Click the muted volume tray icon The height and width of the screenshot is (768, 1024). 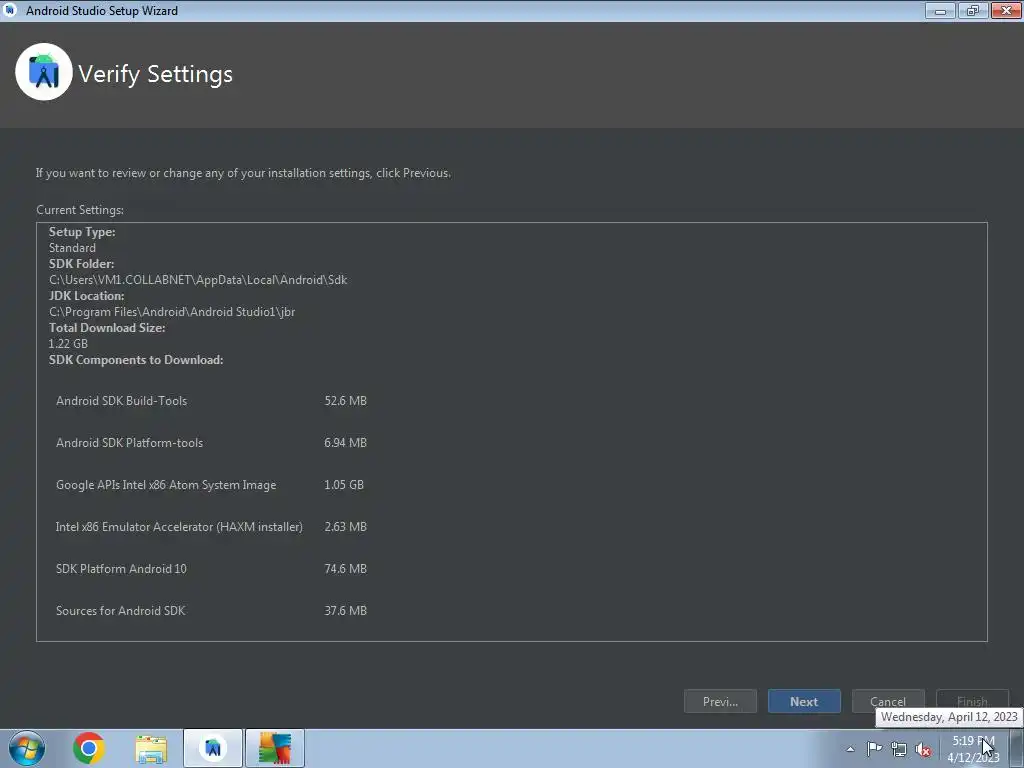pyautogui.click(x=923, y=750)
